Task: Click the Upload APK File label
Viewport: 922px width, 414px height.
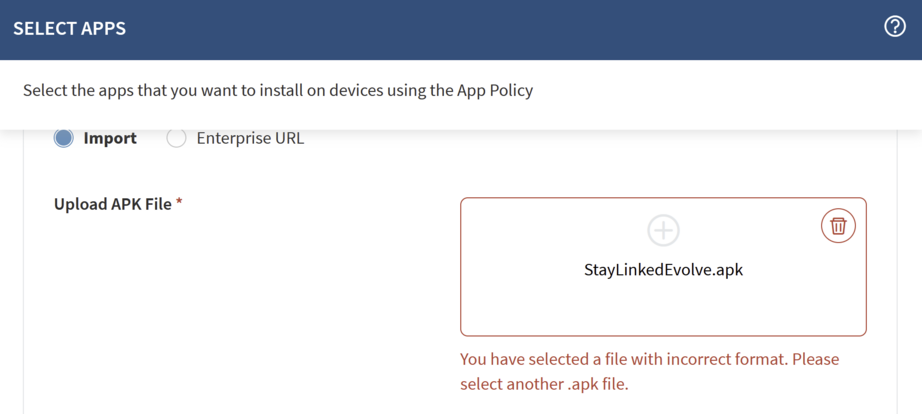Action: pyautogui.click(x=112, y=204)
